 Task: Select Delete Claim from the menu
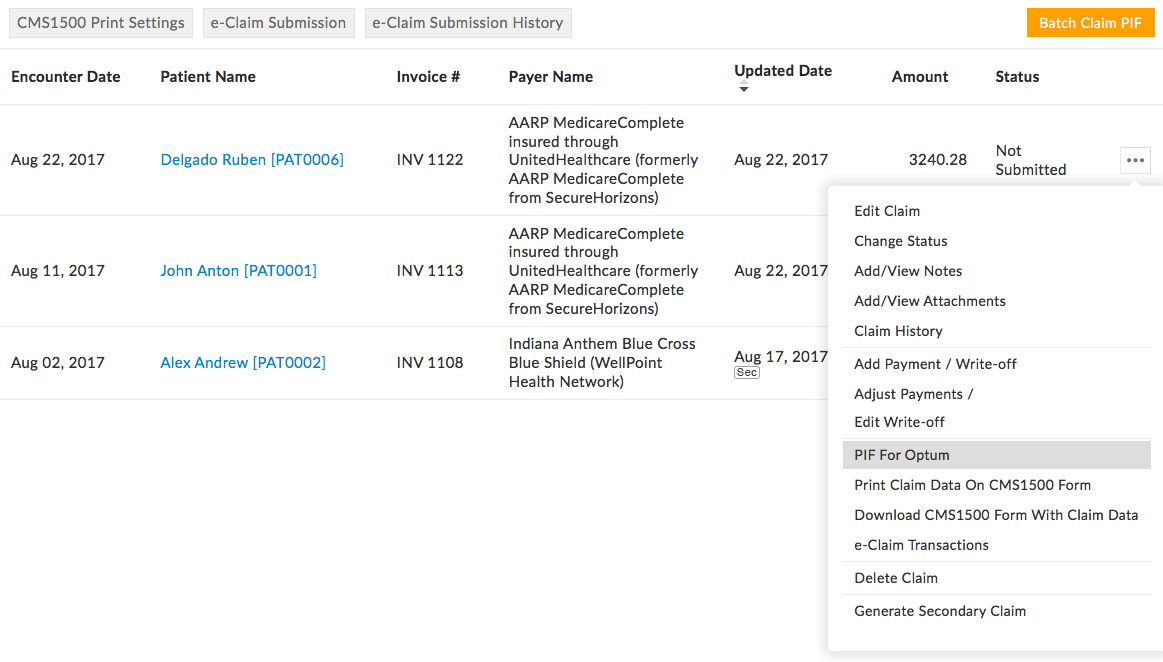click(896, 578)
